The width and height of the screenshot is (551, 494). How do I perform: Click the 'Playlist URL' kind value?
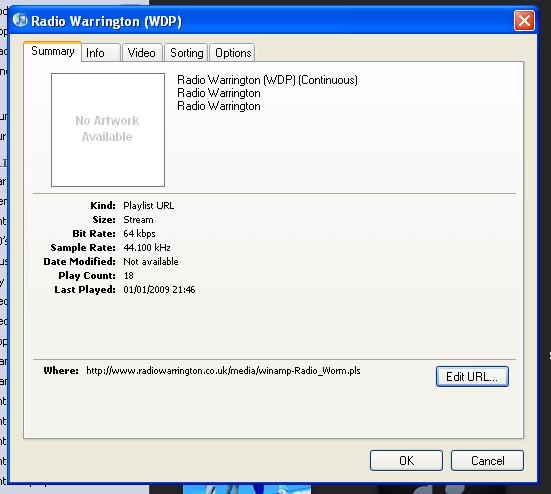click(x=149, y=206)
